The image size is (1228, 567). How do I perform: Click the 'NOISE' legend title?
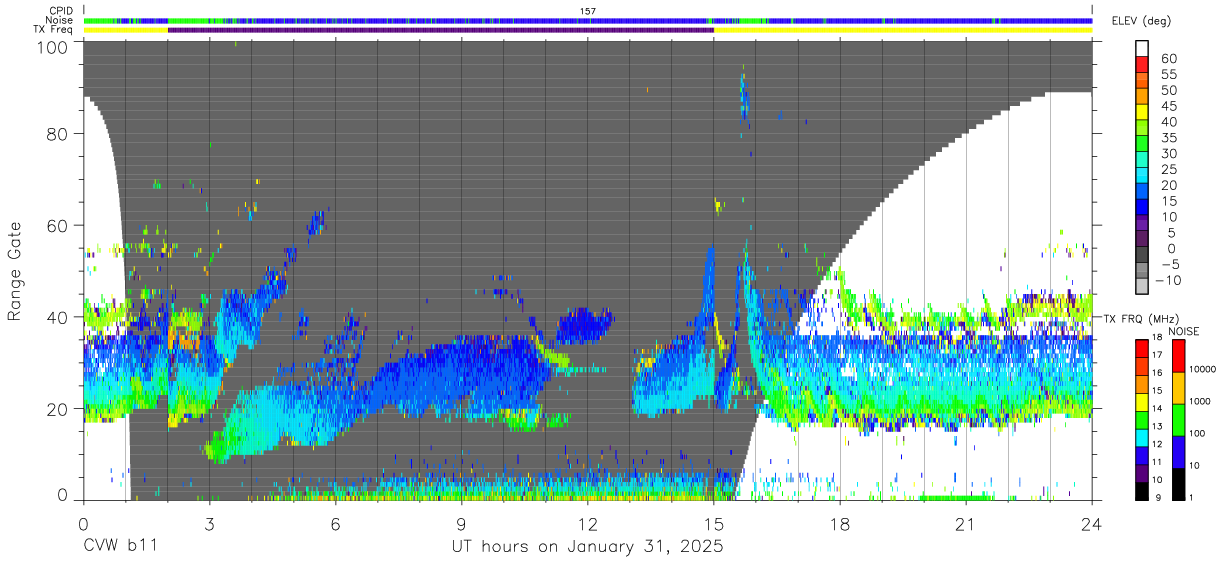[x=1184, y=331]
